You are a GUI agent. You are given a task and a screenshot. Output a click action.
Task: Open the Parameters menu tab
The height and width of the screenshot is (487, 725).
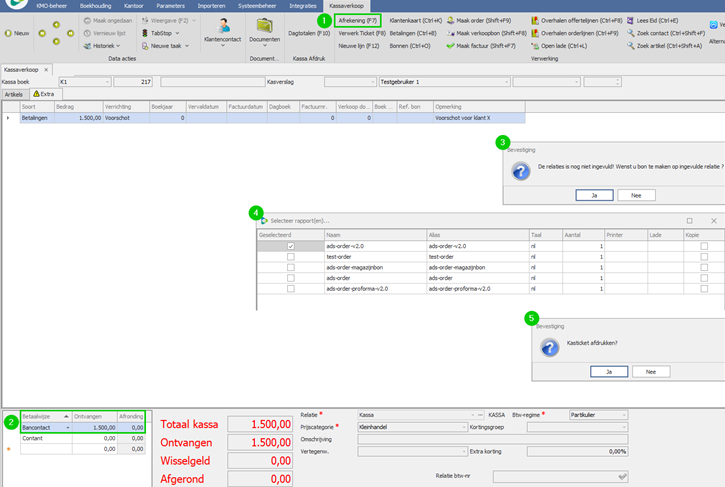(x=170, y=6)
